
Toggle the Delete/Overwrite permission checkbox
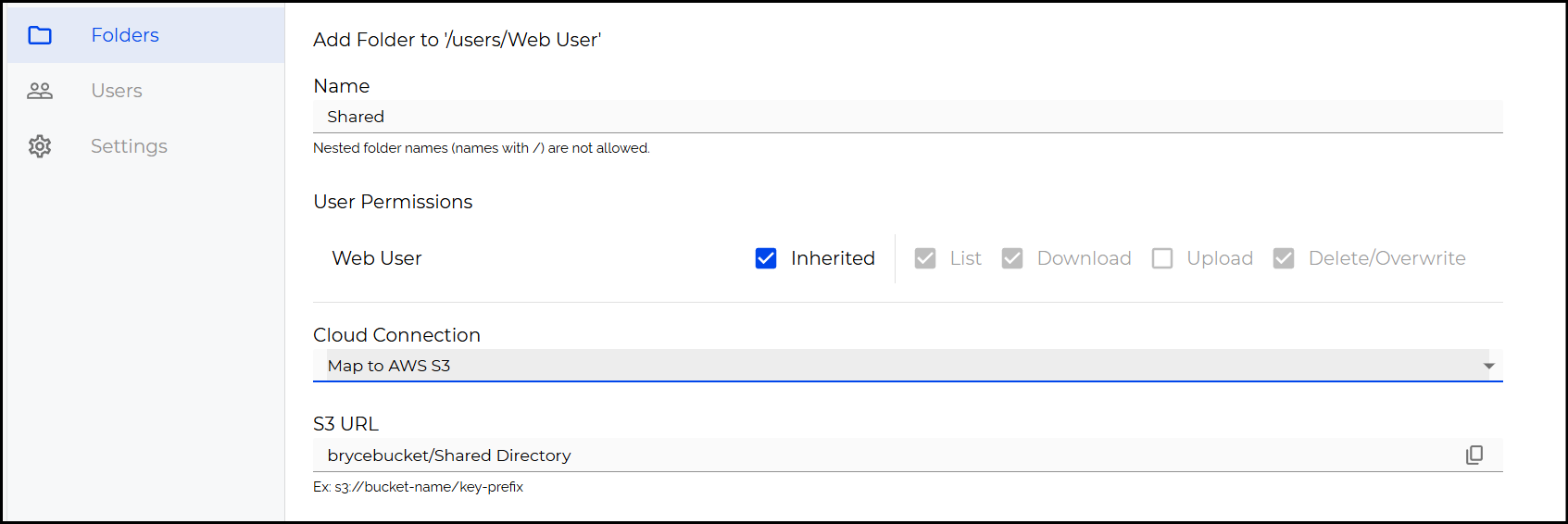[x=1284, y=258]
